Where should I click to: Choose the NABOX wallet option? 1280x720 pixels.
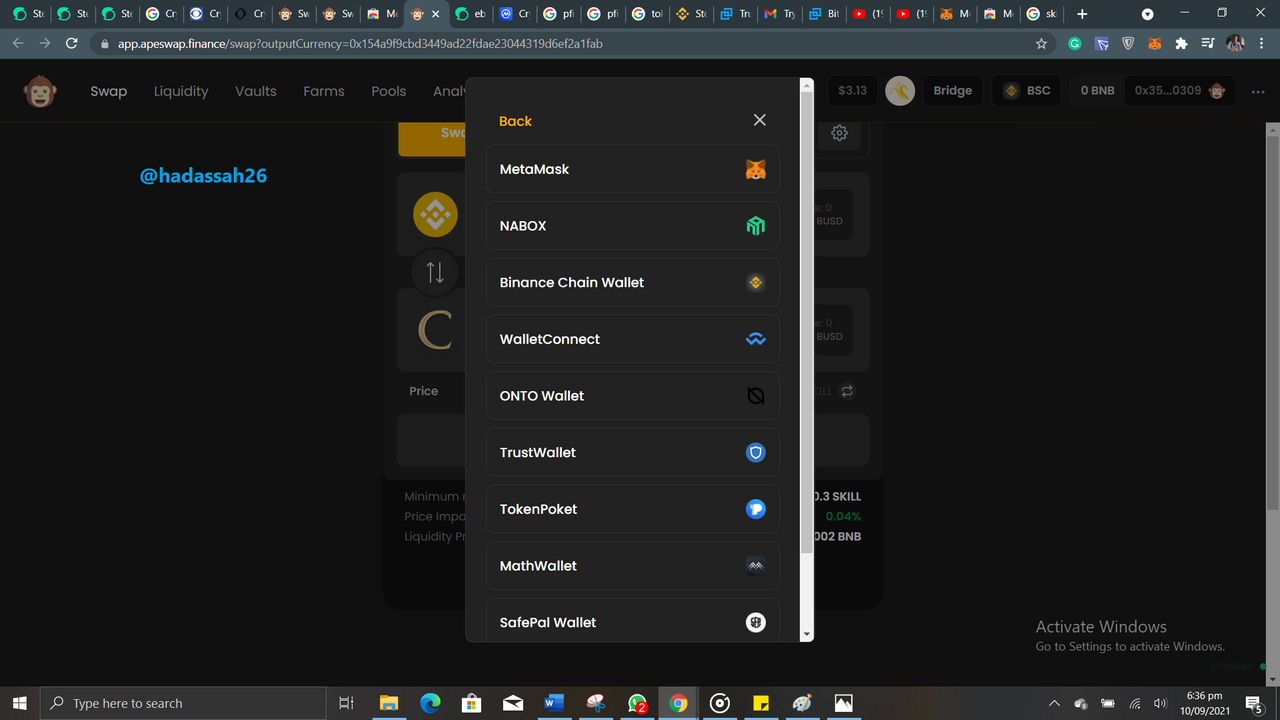632,226
